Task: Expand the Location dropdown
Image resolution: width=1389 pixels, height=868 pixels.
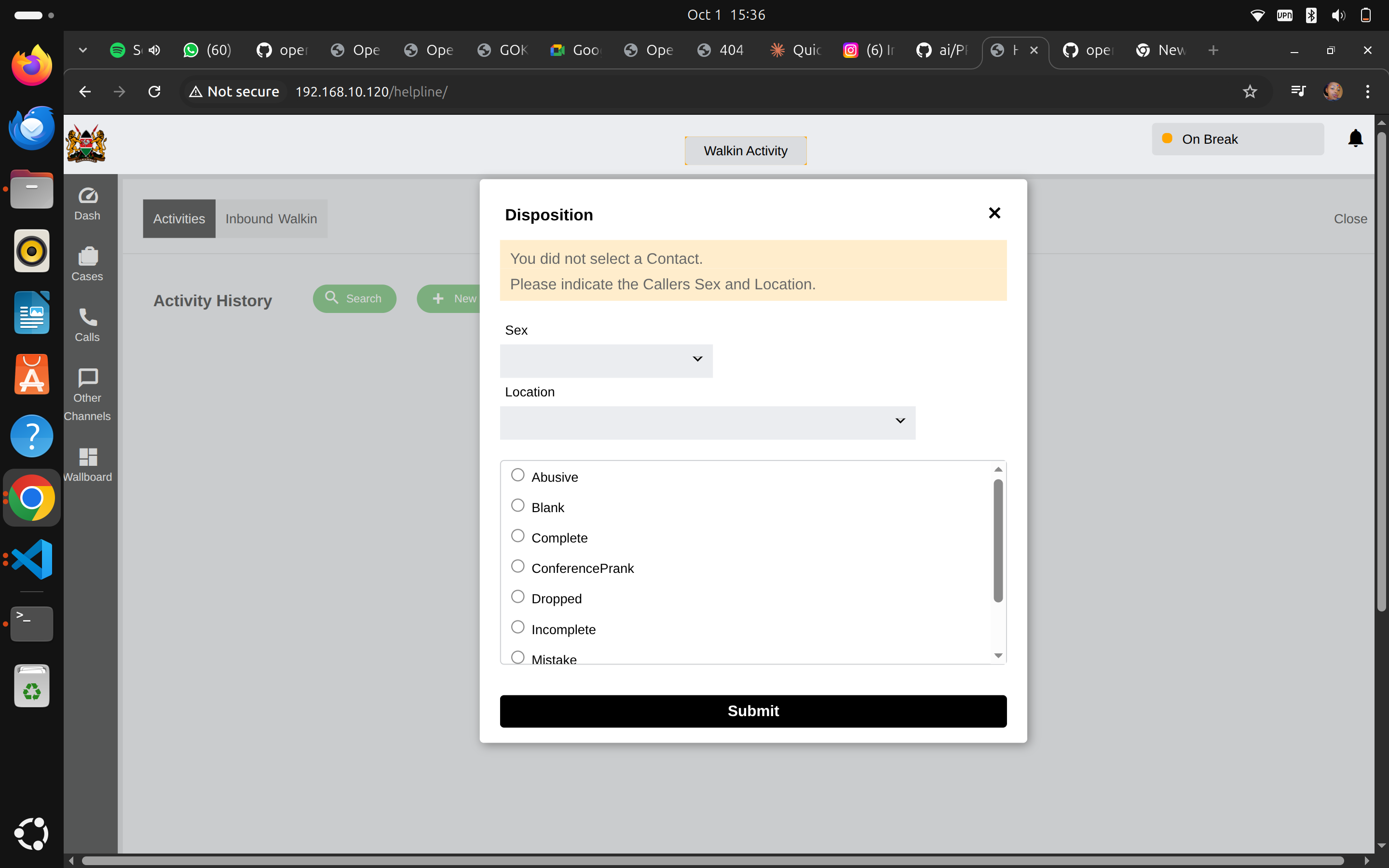Action: [x=707, y=422]
